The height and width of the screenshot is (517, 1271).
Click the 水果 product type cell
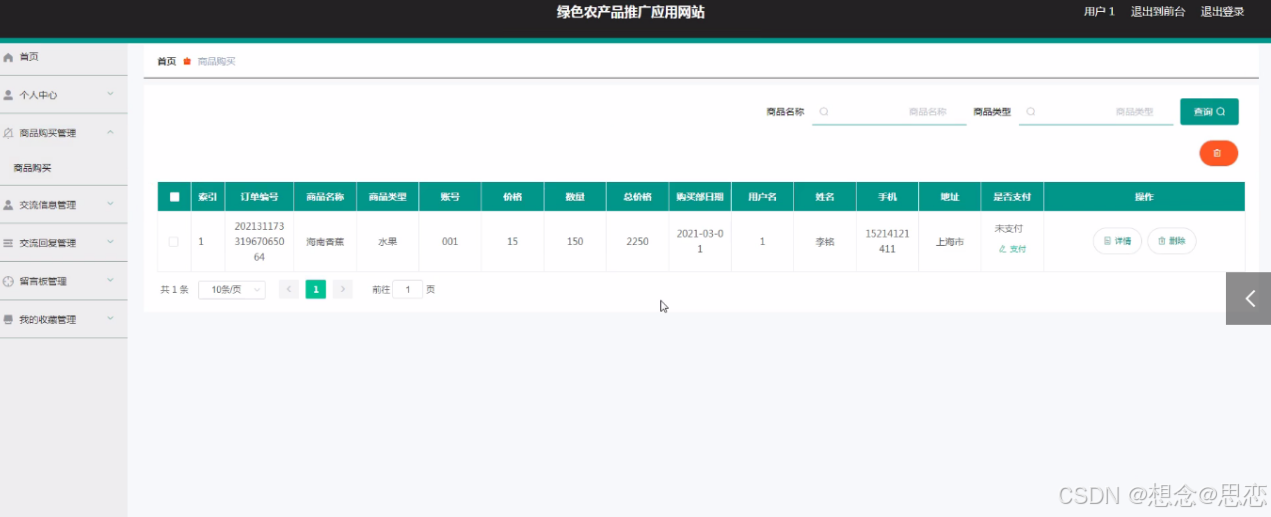(387, 242)
